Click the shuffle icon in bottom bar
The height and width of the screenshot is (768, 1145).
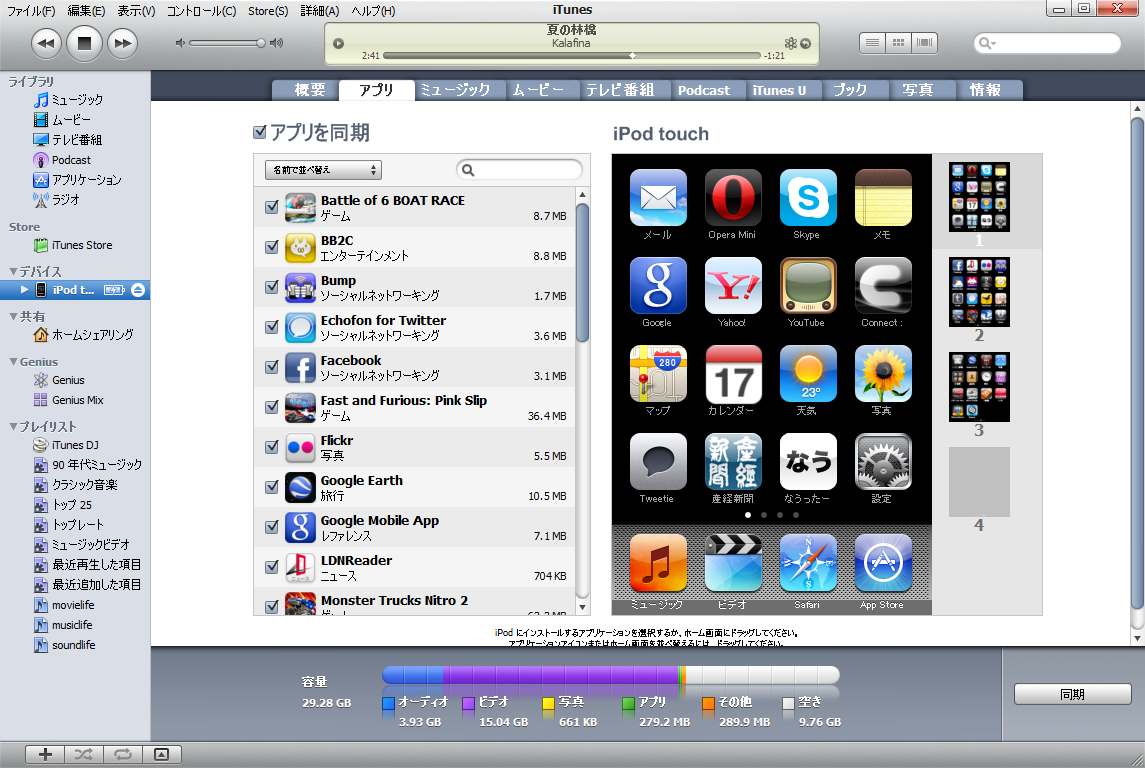83,754
